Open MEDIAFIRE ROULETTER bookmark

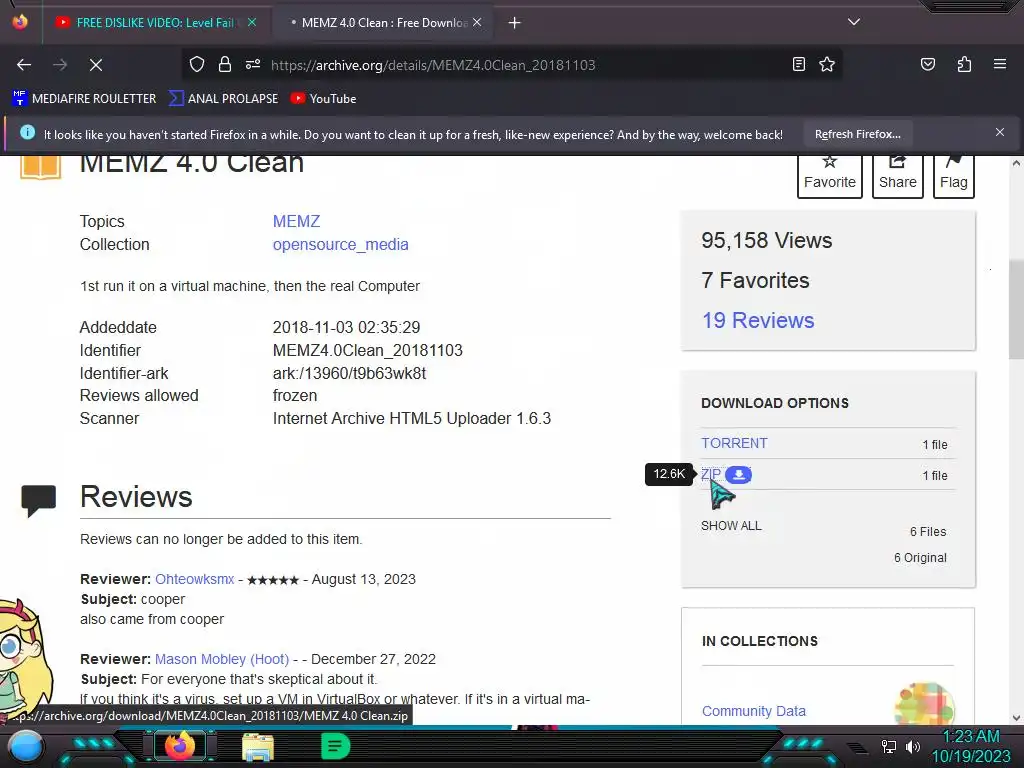84,99
